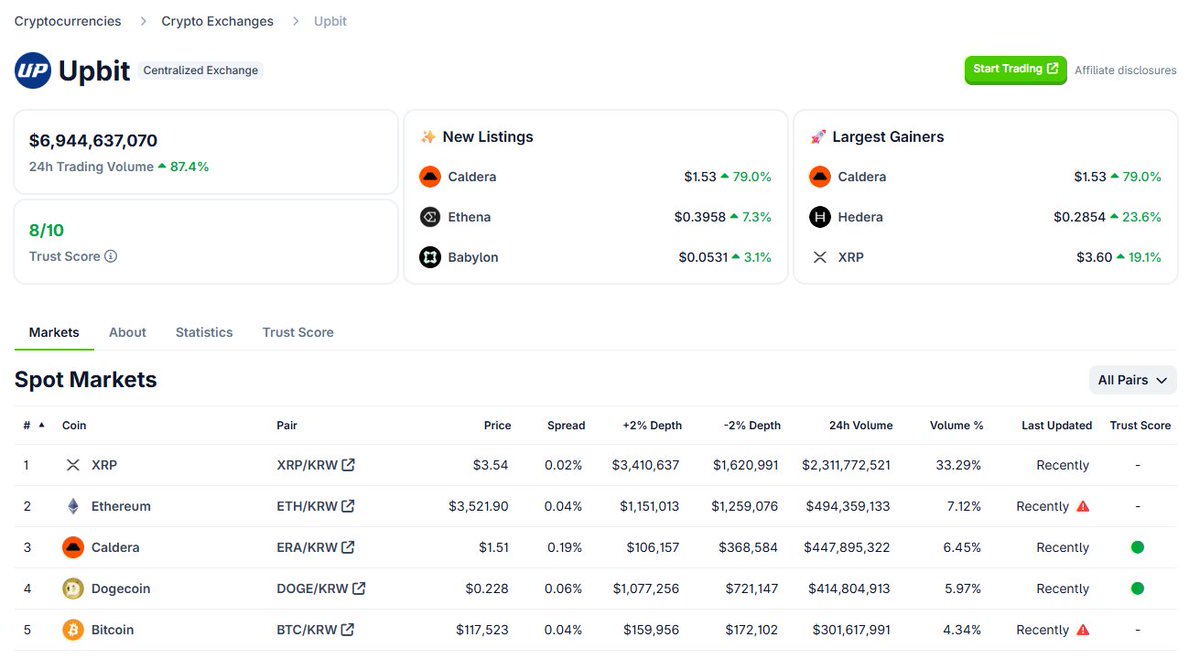
Task: Click warning icon in Ethereum row
Action: coord(1083,506)
